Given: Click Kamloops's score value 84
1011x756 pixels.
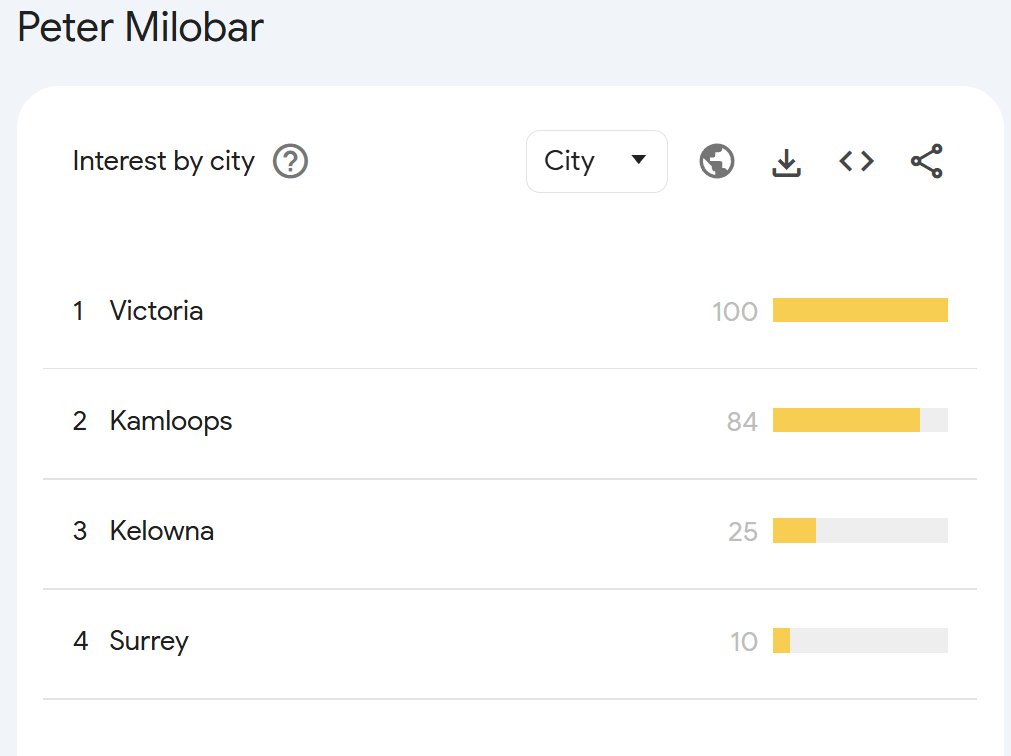Looking at the screenshot, I should click(741, 422).
